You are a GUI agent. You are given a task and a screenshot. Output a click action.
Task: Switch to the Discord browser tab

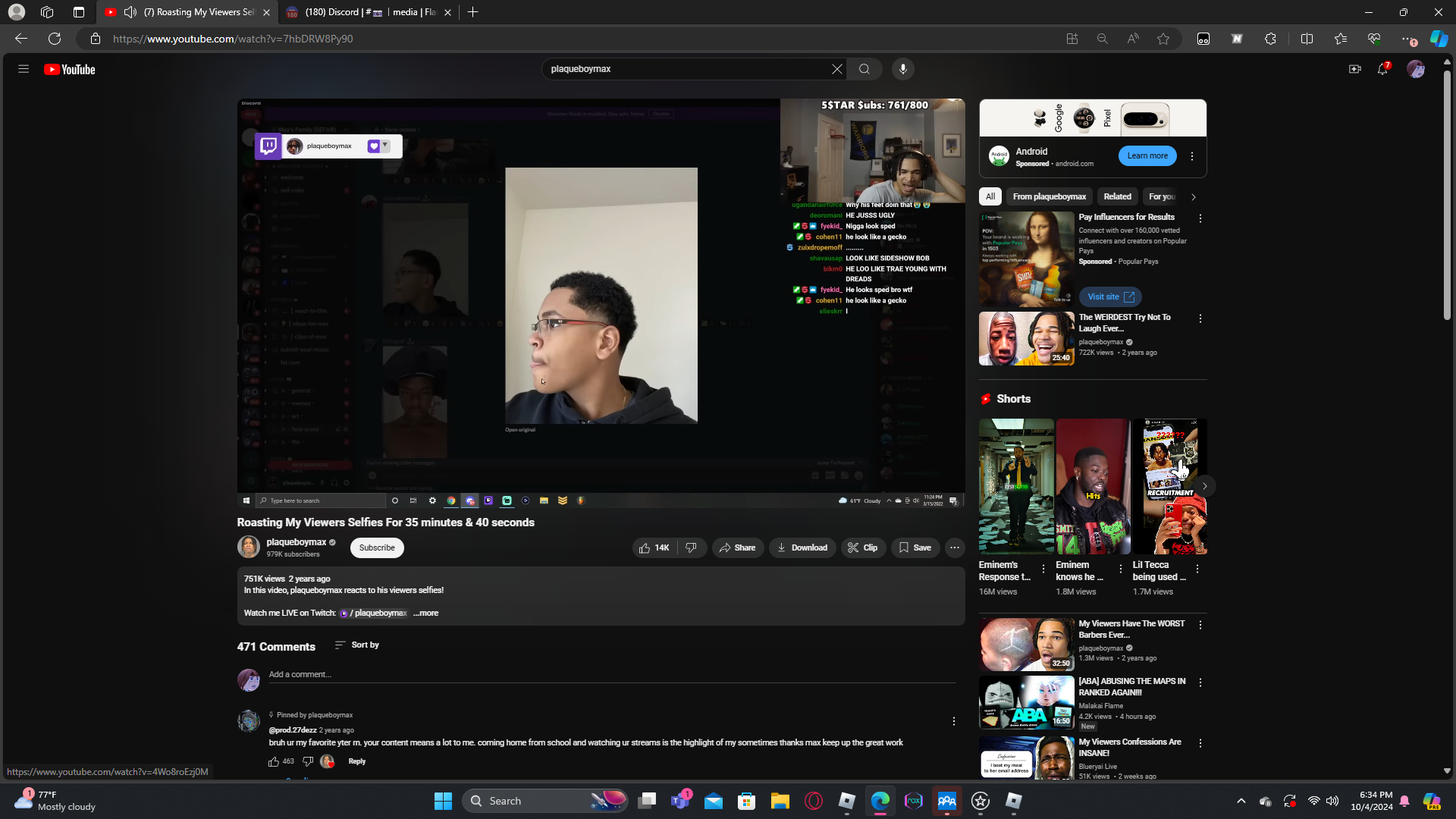click(x=369, y=12)
